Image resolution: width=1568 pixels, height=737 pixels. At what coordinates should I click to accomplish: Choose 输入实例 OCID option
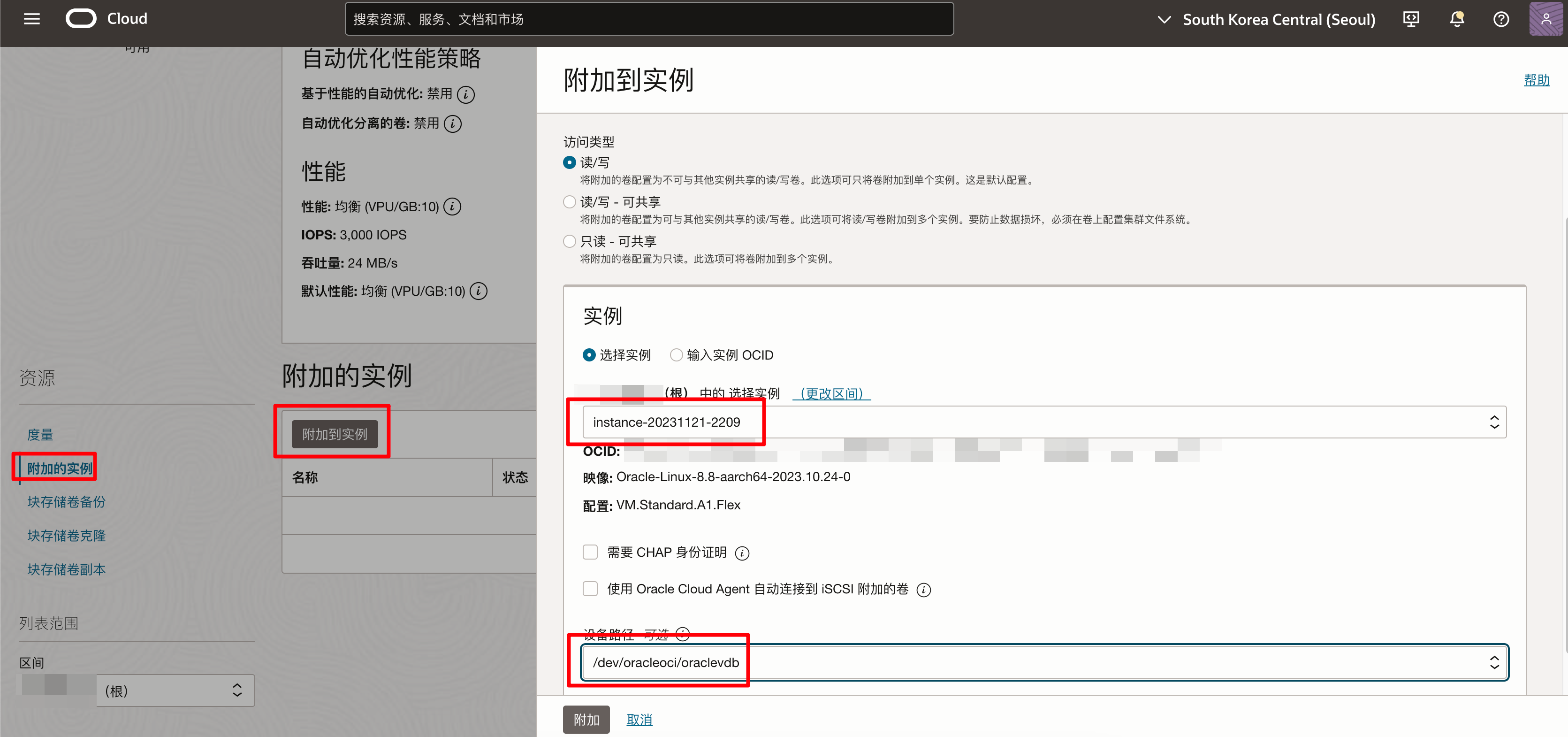click(676, 355)
